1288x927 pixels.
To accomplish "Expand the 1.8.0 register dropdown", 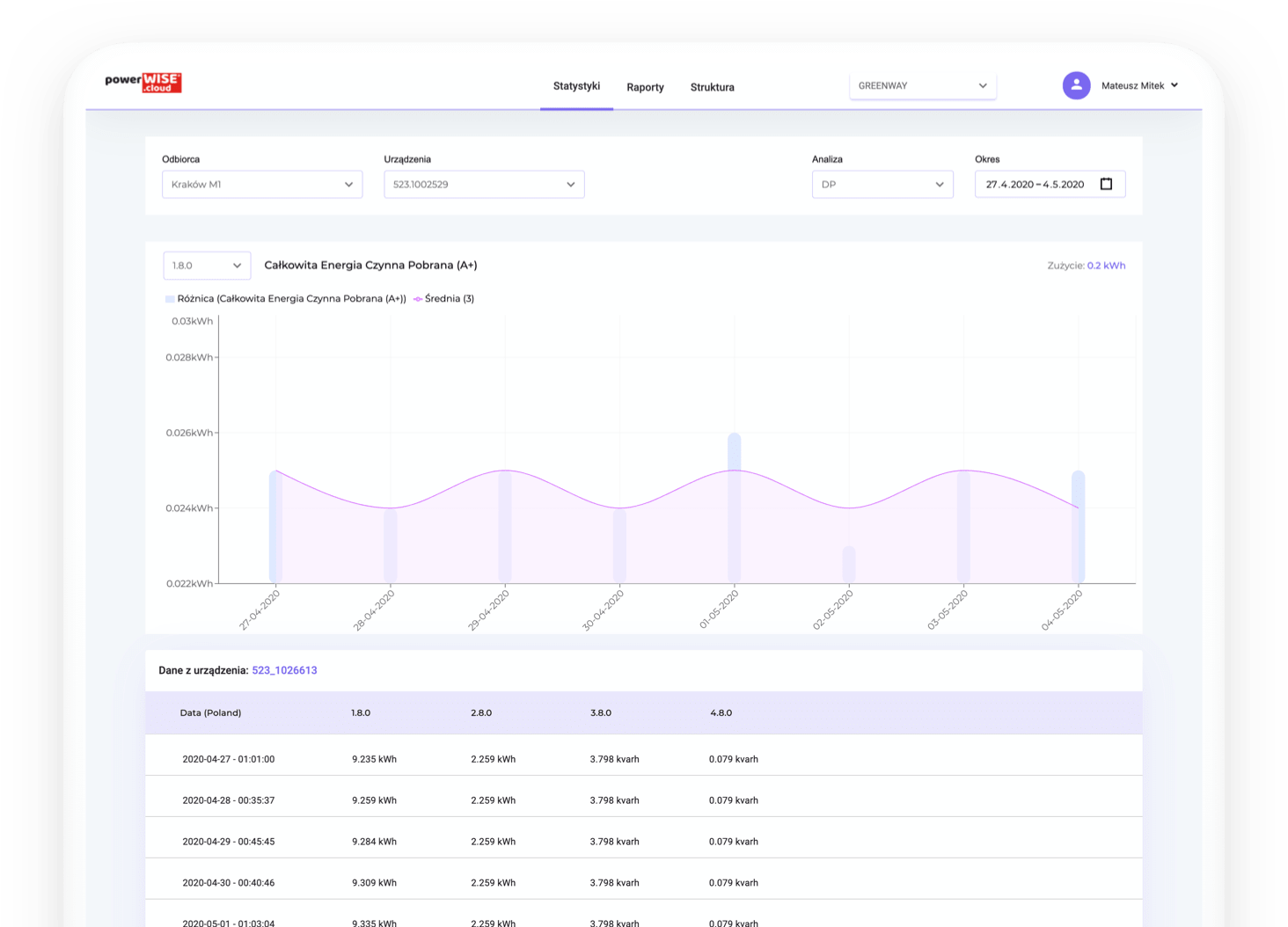I will coord(207,266).
